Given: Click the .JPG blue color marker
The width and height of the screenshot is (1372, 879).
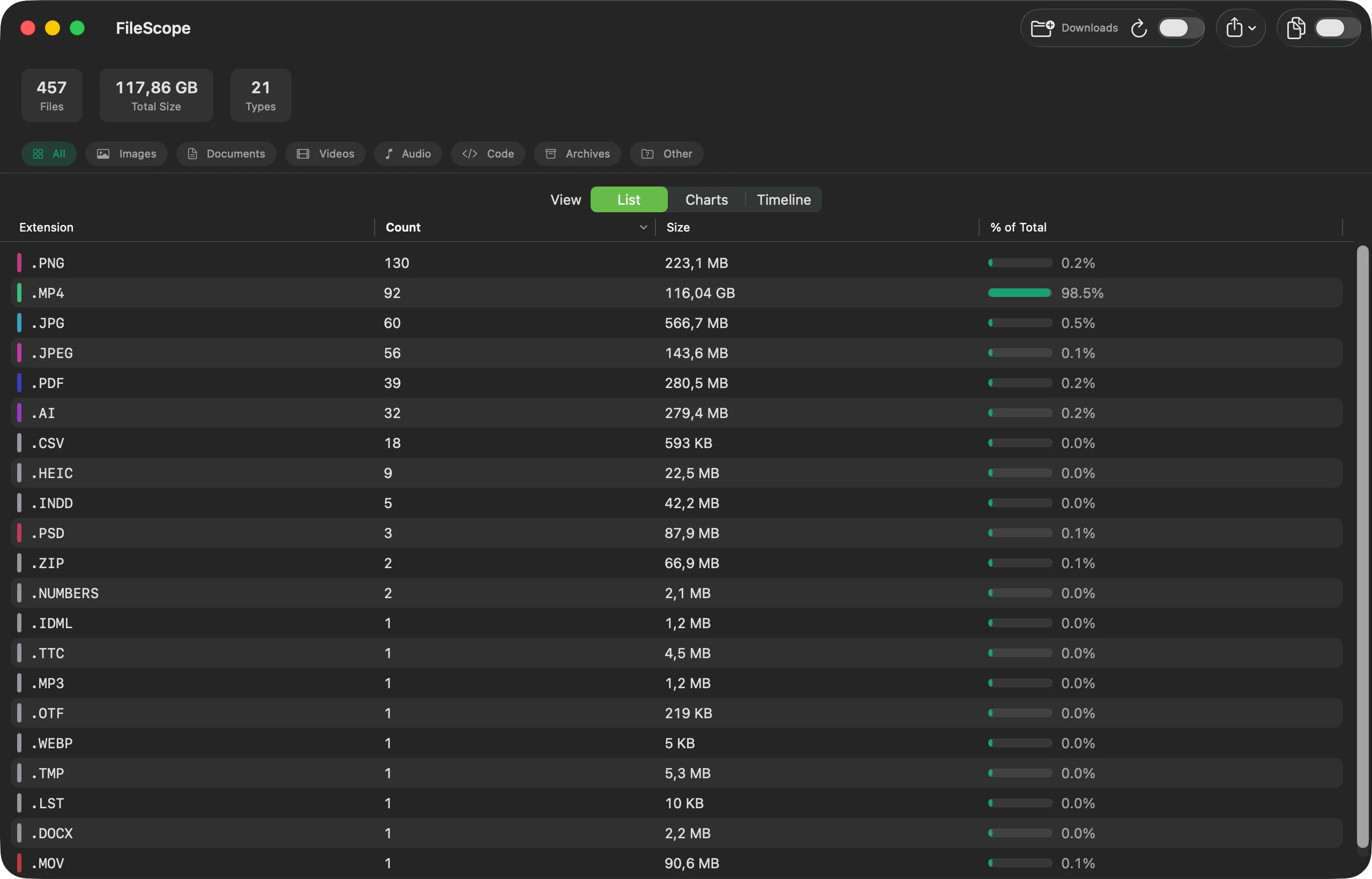Looking at the screenshot, I should (x=19, y=323).
